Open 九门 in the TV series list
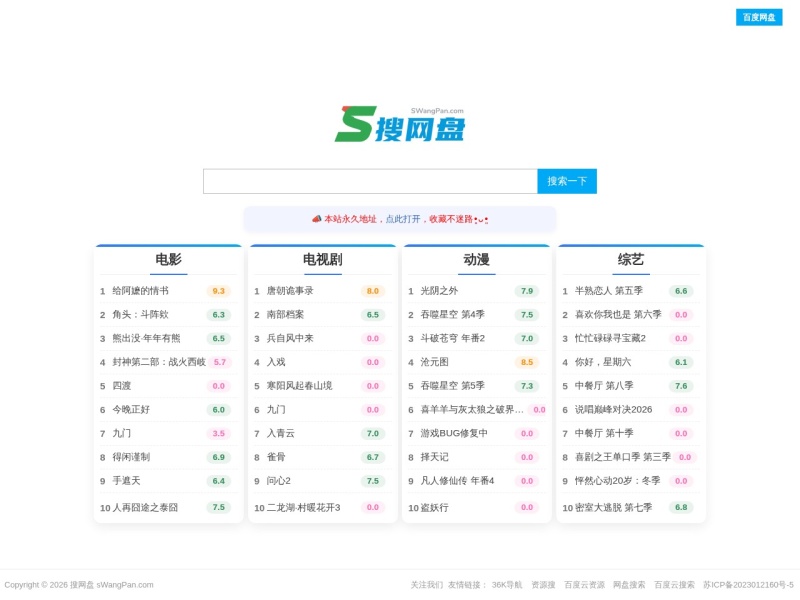 coord(276,410)
